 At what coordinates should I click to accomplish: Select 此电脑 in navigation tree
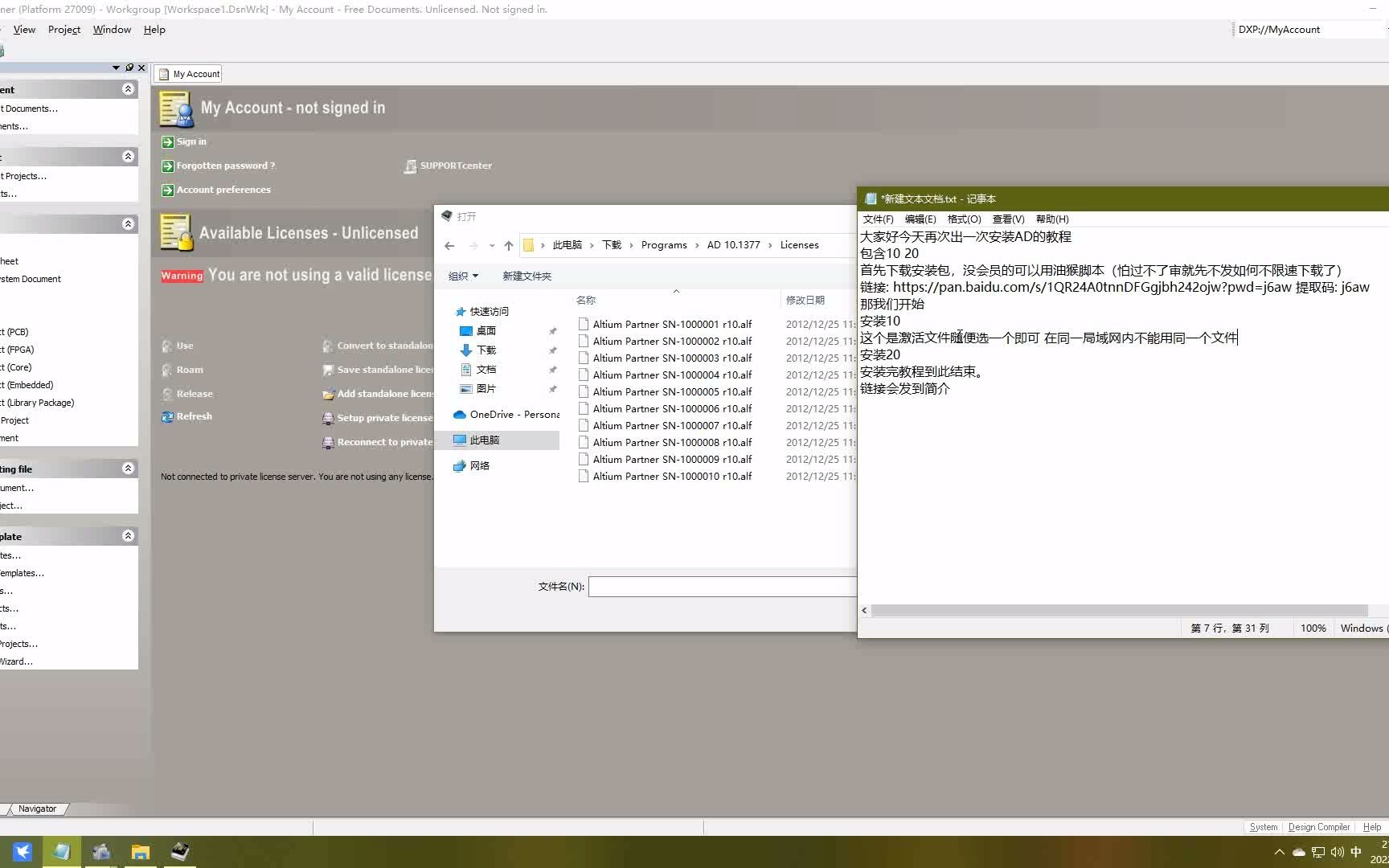pos(497,440)
